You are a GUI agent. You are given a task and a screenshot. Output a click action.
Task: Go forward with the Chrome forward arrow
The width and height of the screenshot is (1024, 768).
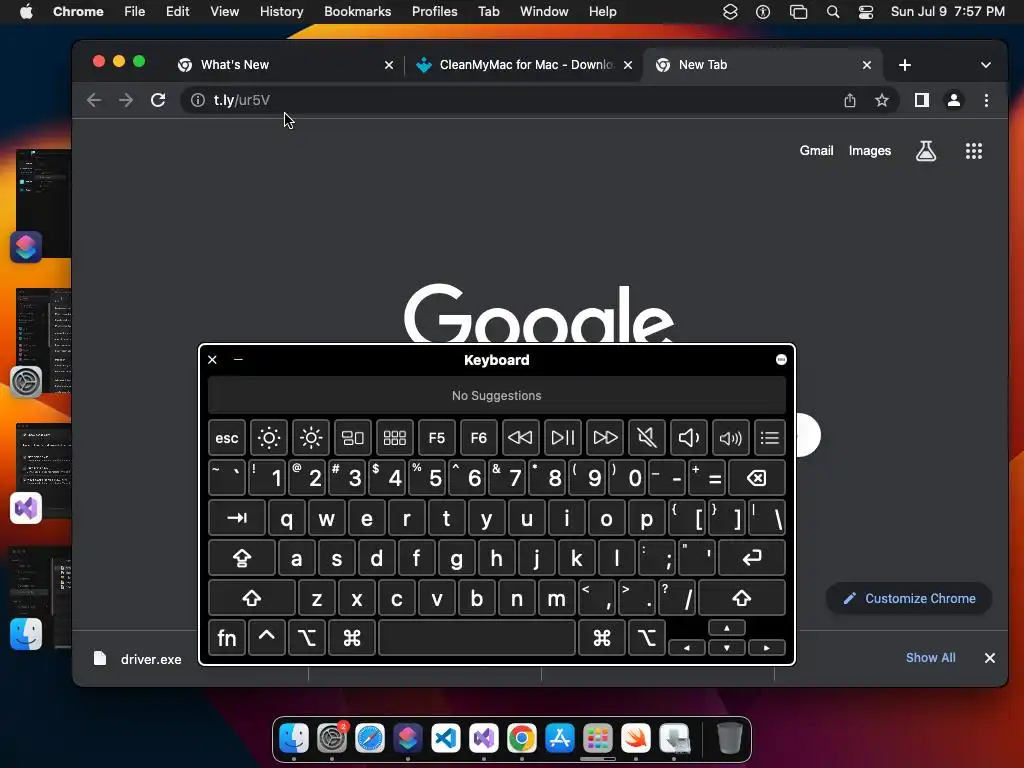pos(126,100)
